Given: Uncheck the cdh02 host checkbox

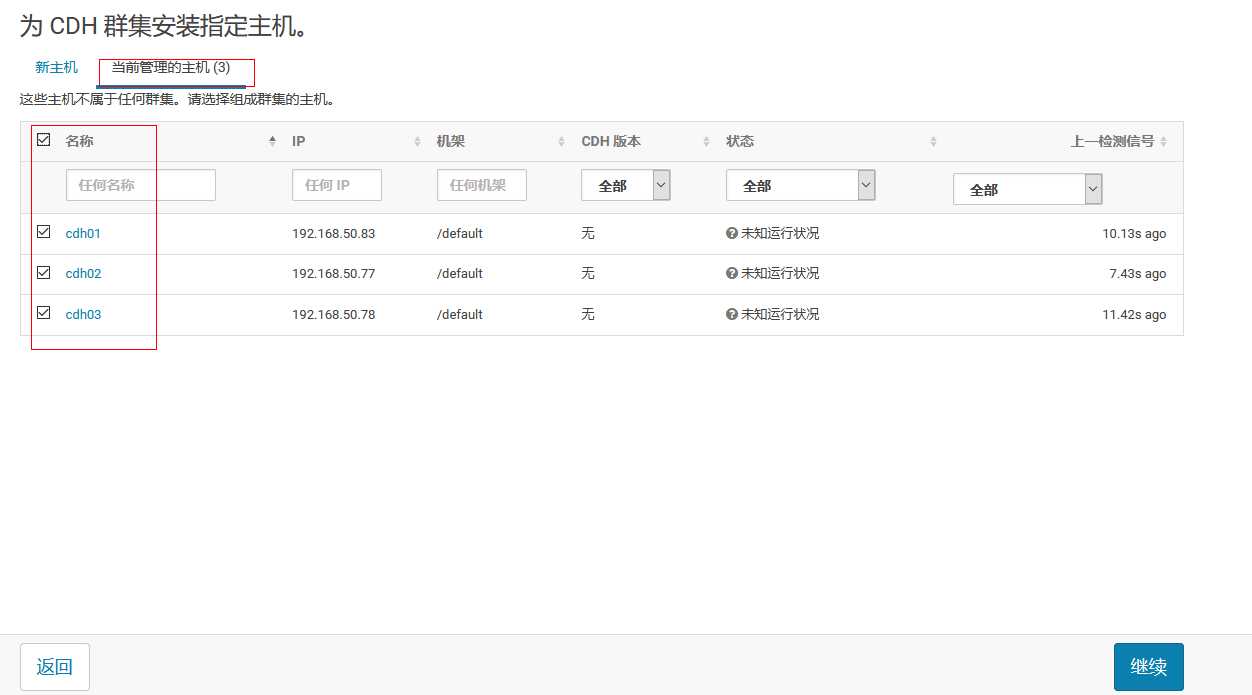Looking at the screenshot, I should coord(43,272).
